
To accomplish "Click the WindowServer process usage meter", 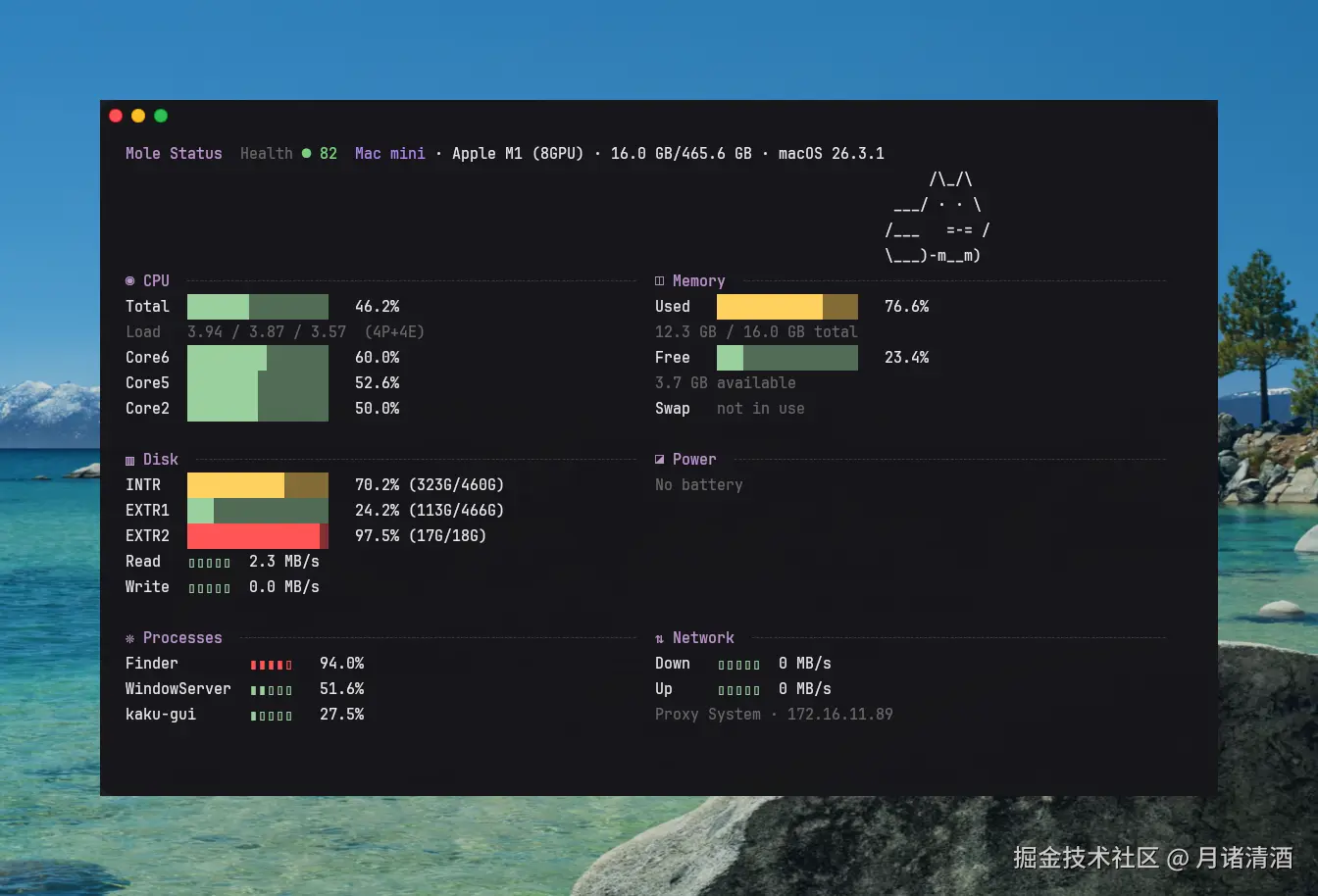I will coord(272,690).
